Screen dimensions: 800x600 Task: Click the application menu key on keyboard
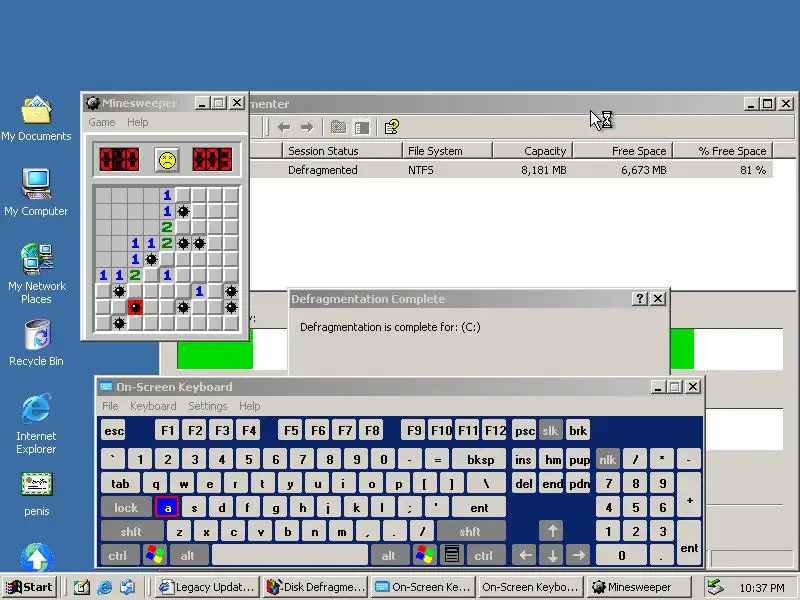(x=452, y=555)
